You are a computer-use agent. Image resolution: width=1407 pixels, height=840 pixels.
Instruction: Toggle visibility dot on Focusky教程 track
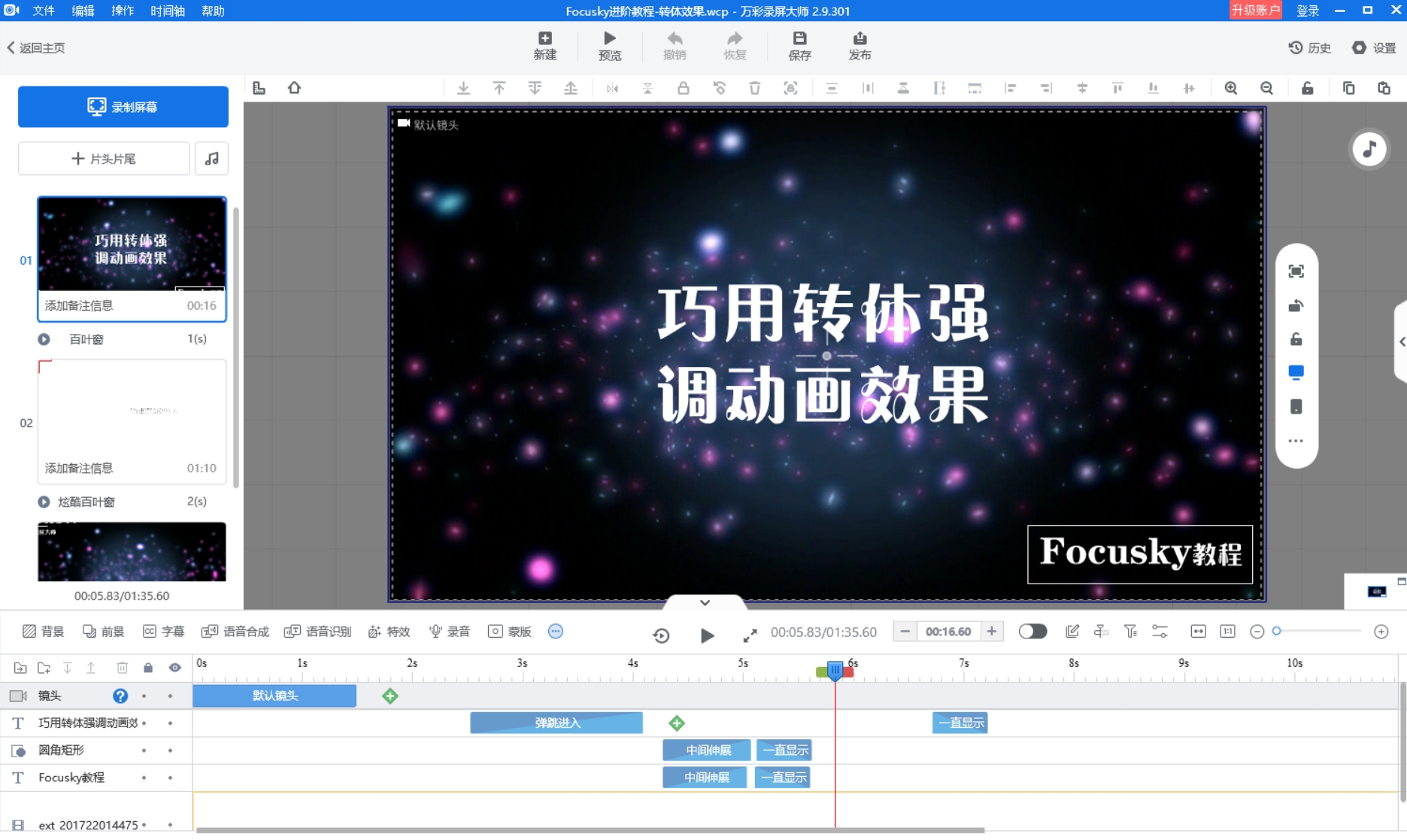pos(171,778)
